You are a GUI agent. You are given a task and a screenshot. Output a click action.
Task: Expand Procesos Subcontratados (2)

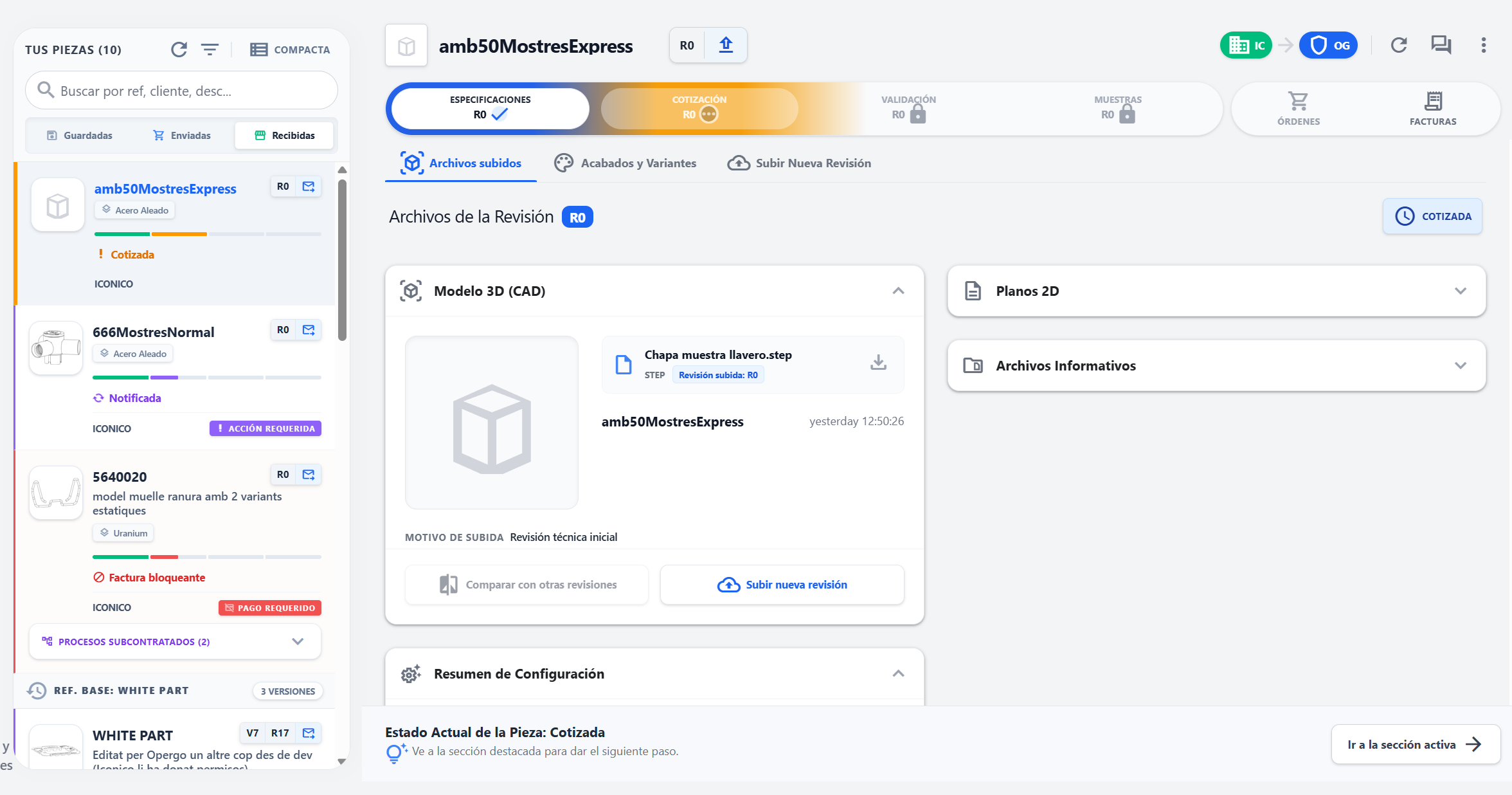point(175,641)
